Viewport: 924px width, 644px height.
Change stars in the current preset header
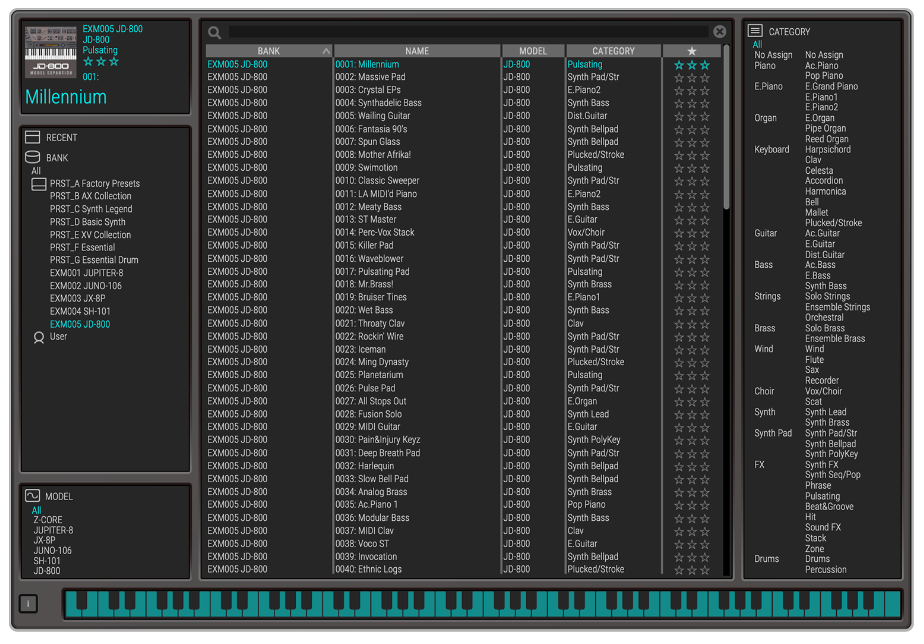click(101, 62)
